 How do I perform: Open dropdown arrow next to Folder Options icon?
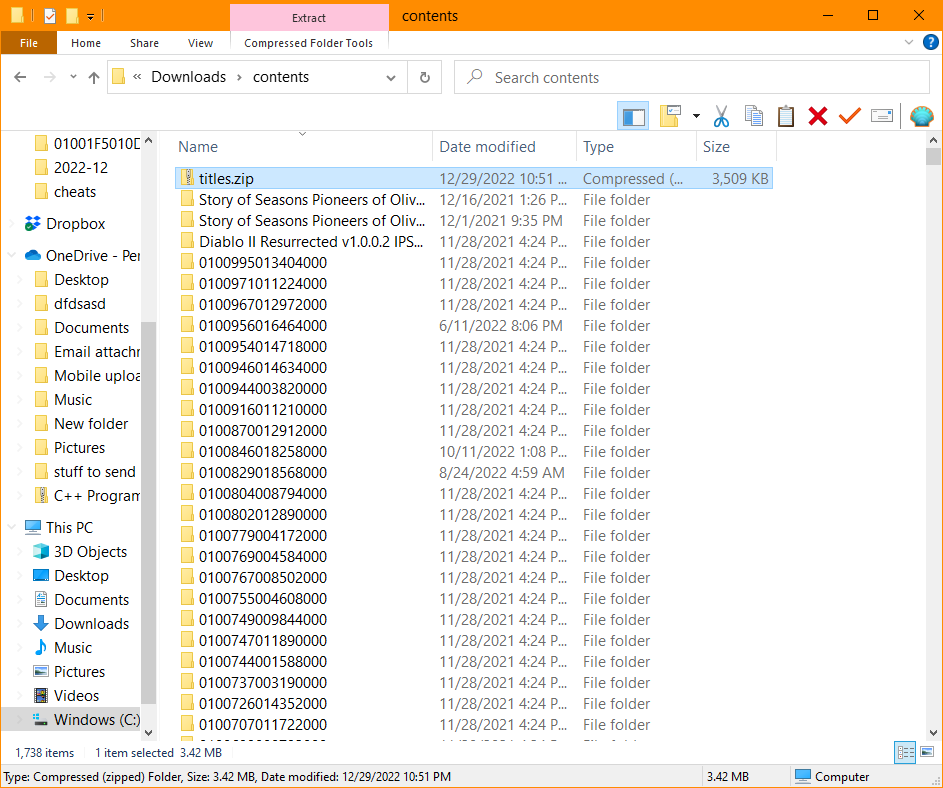[696, 116]
